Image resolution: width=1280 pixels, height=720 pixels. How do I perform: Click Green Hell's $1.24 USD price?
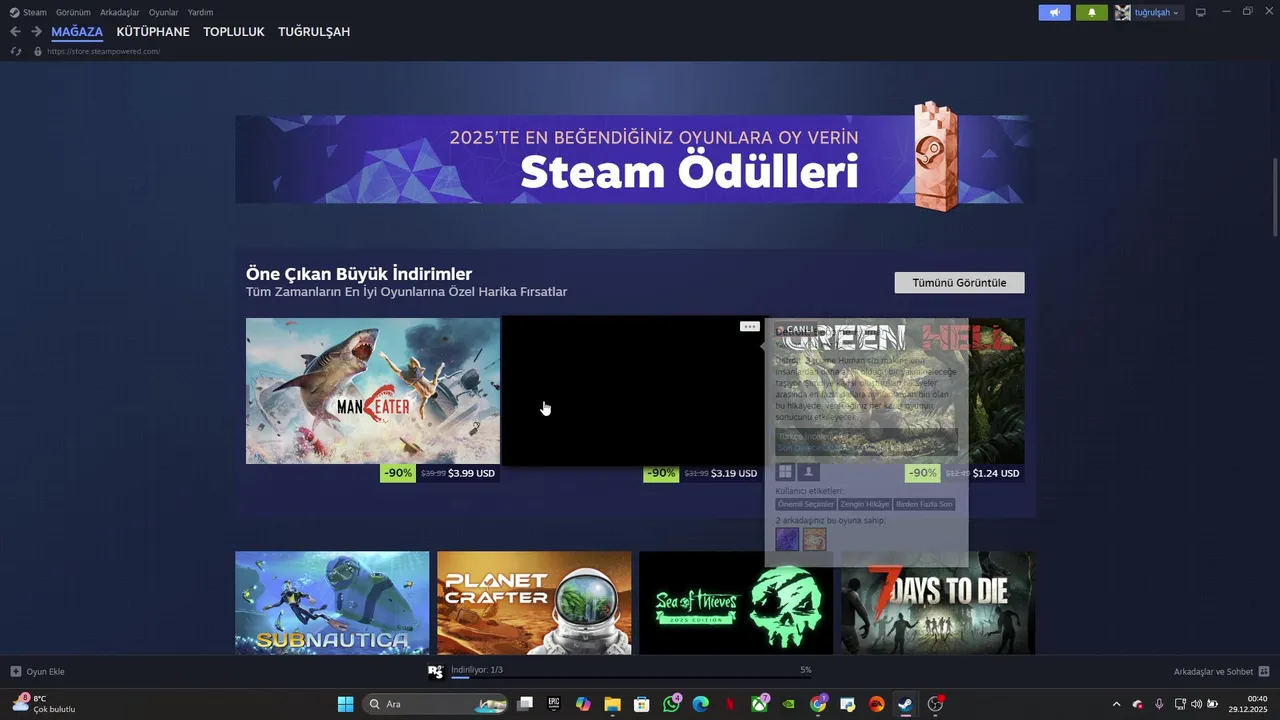(x=996, y=473)
